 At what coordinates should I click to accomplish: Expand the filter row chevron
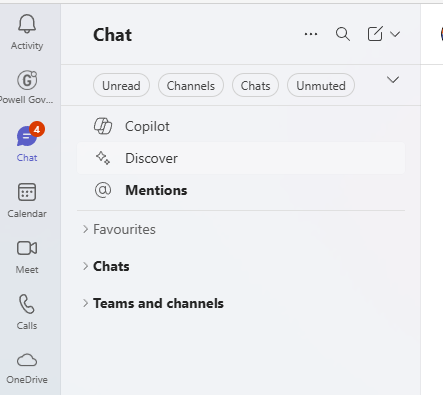tap(393, 80)
